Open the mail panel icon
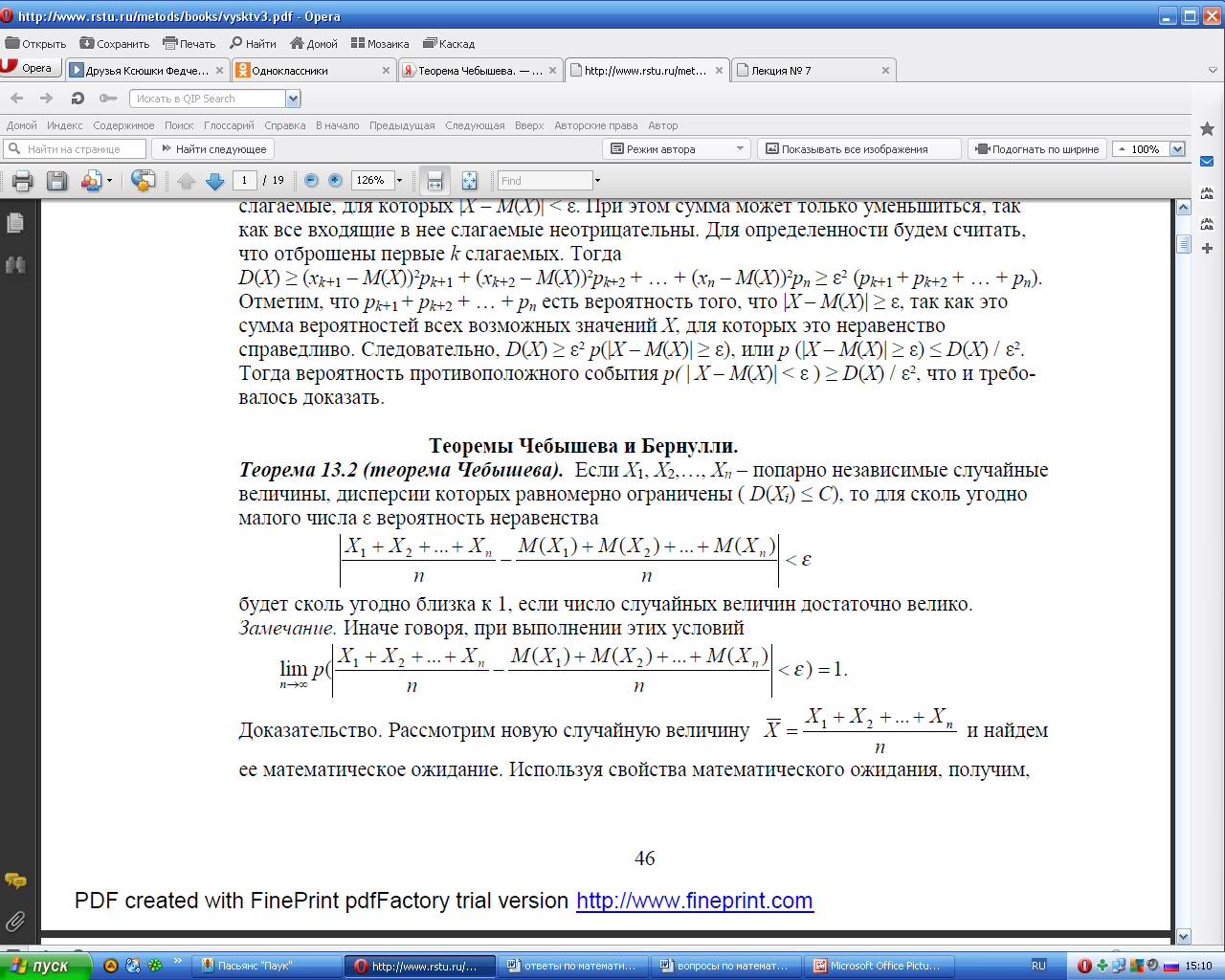This screenshot has height=980, width=1225. tap(1207, 161)
